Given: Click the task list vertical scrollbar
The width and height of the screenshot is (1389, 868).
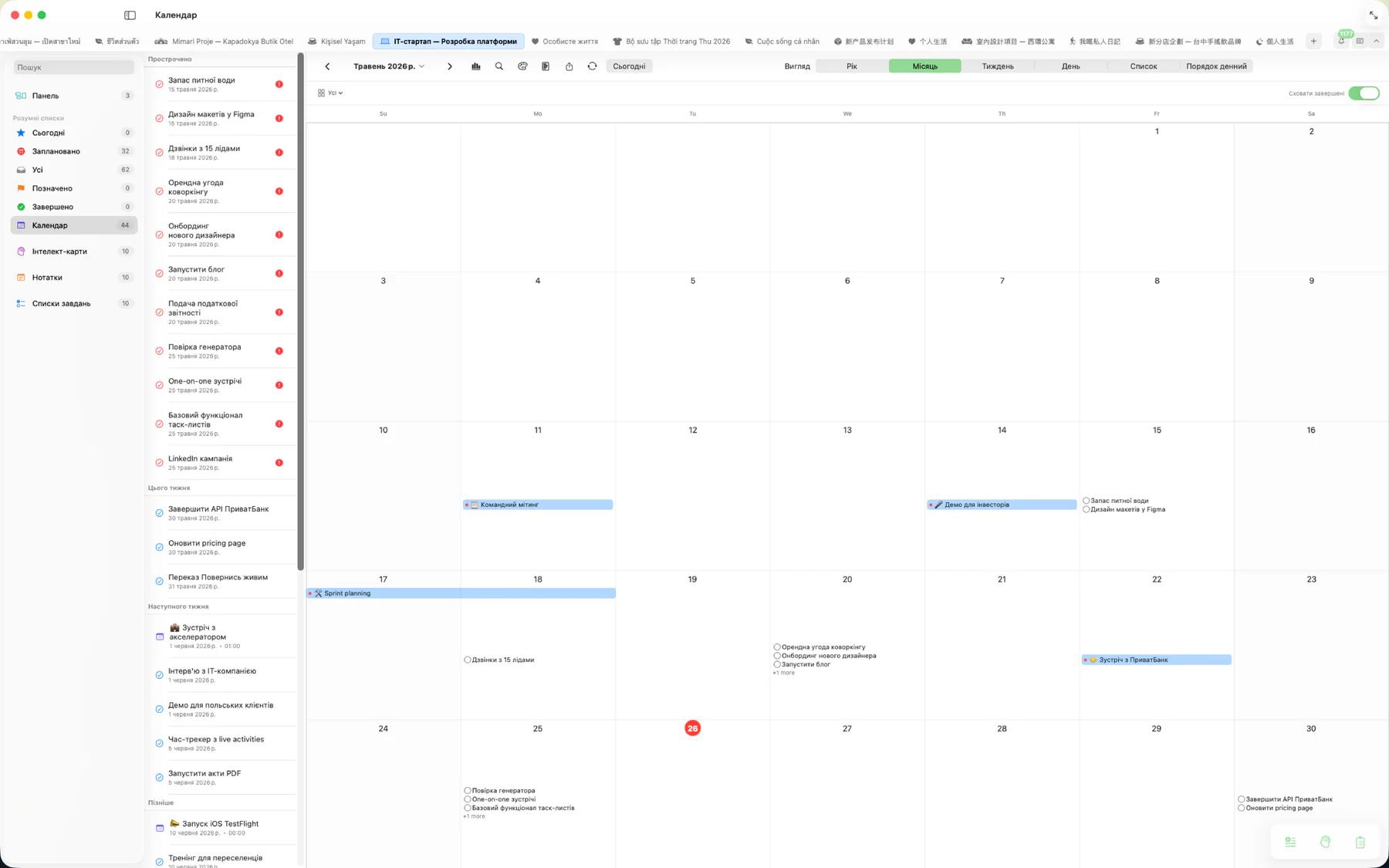Looking at the screenshot, I should click(x=300, y=312).
